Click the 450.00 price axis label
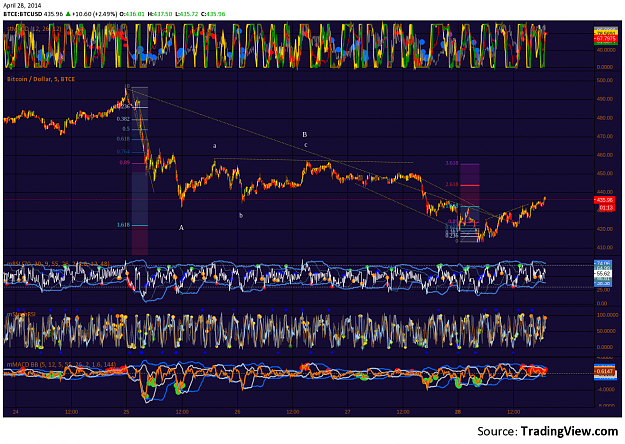This screenshot has width=625, height=444. tap(604, 173)
